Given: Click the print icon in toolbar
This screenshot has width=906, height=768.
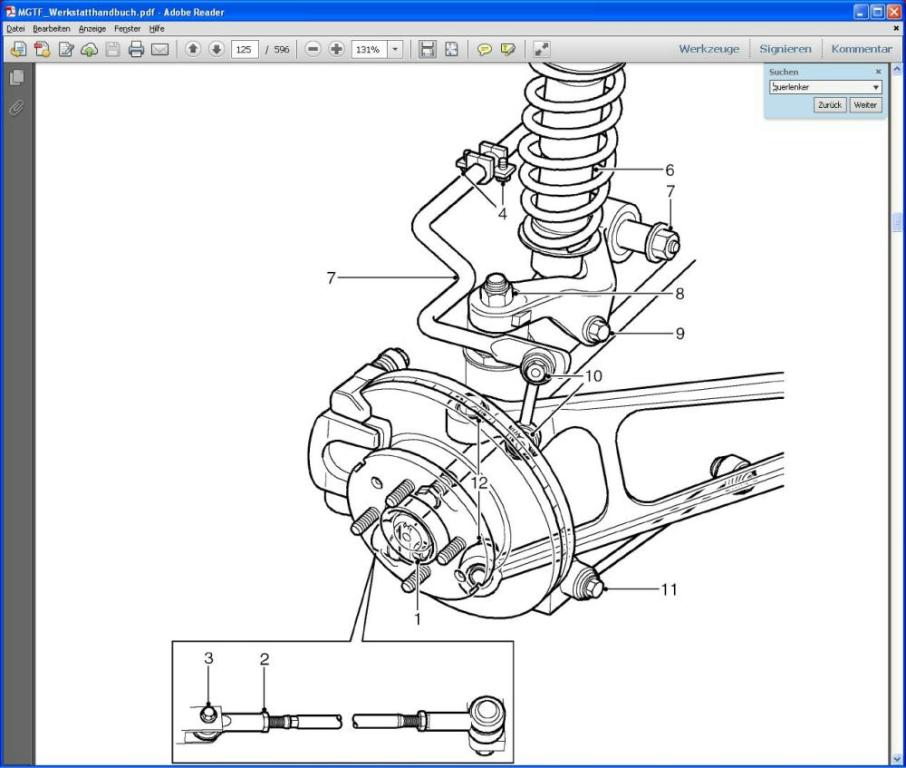Looking at the screenshot, I should coord(136,49).
